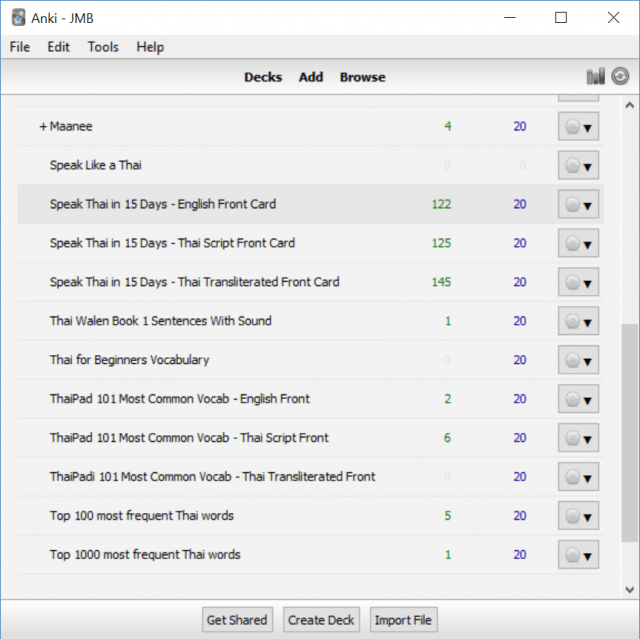640x639 pixels.
Task: Open the File menu
Action: click(x=20, y=47)
